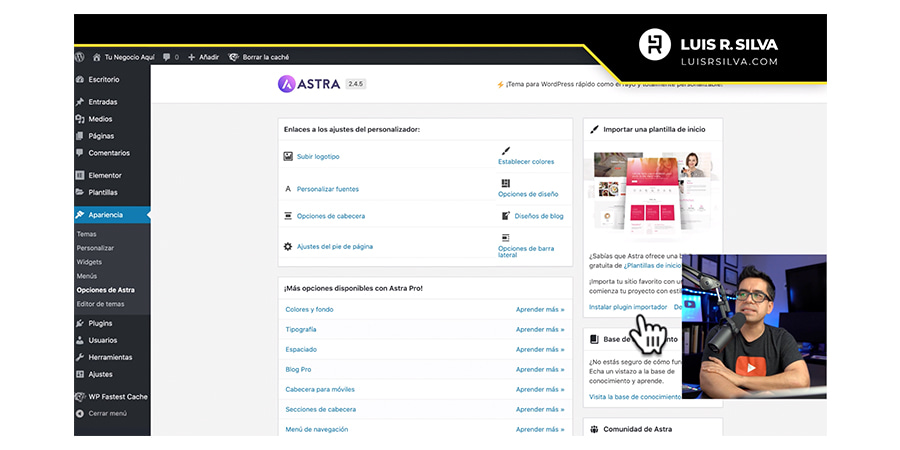
Task: Click the gear icon for Ajustes del pie de página
Action: 288,246
